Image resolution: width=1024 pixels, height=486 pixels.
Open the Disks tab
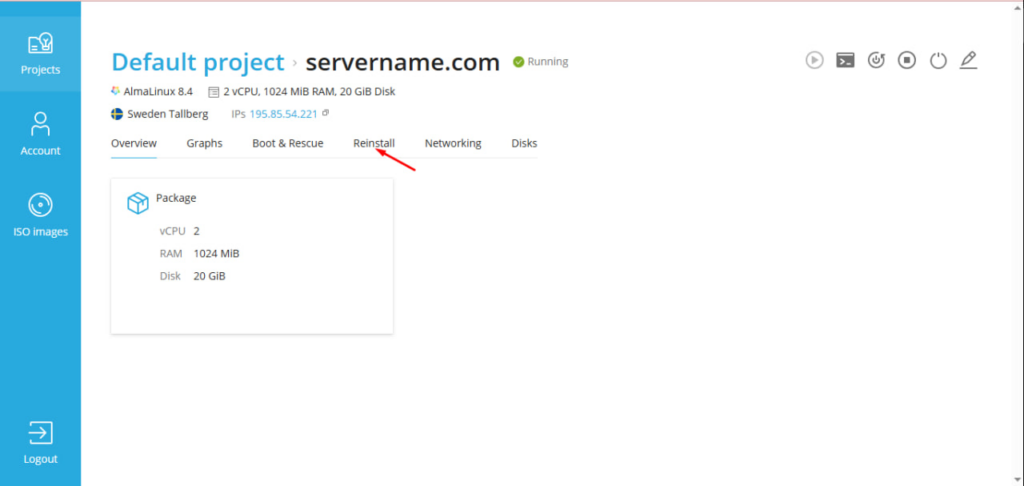pyautogui.click(x=524, y=143)
